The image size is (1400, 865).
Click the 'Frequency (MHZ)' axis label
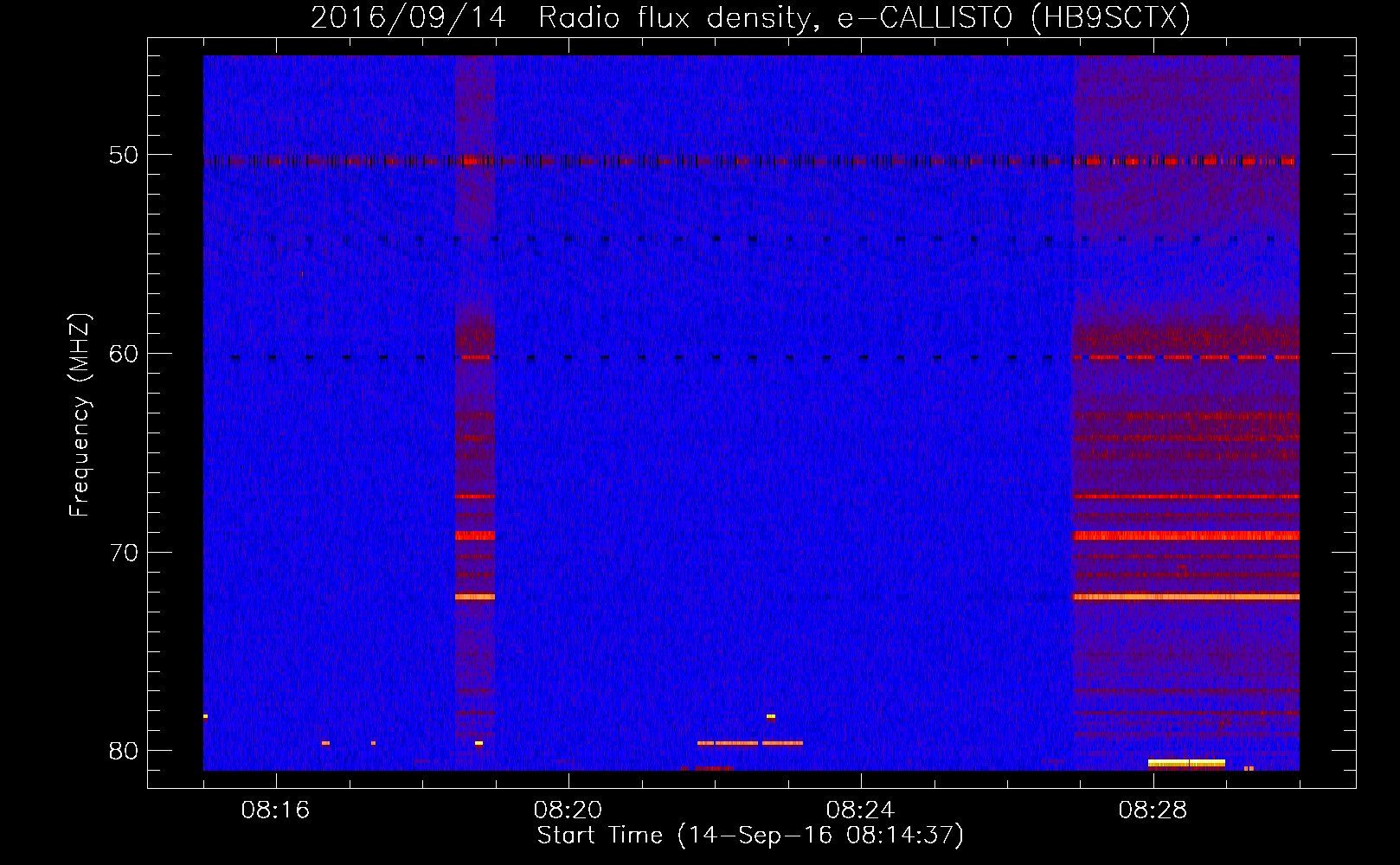[80, 415]
